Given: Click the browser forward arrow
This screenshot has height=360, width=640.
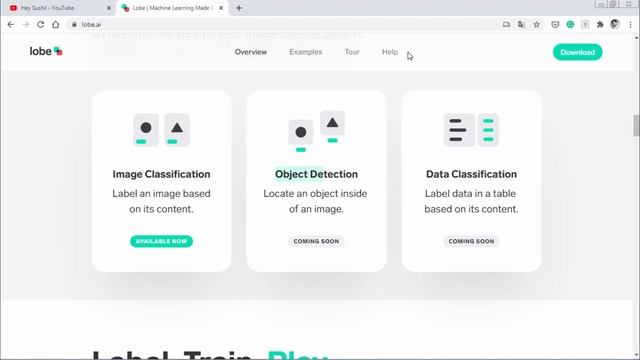Looking at the screenshot, I should (25, 24).
